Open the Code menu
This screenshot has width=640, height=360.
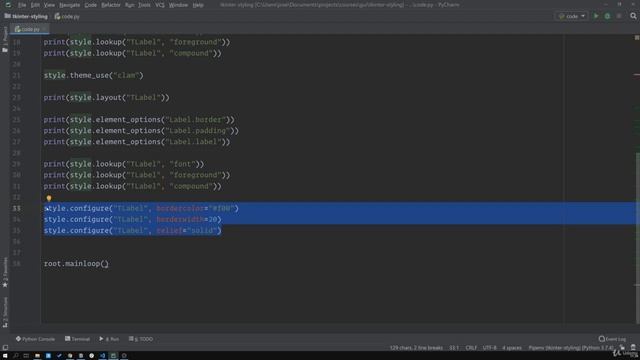click(x=91, y=5)
